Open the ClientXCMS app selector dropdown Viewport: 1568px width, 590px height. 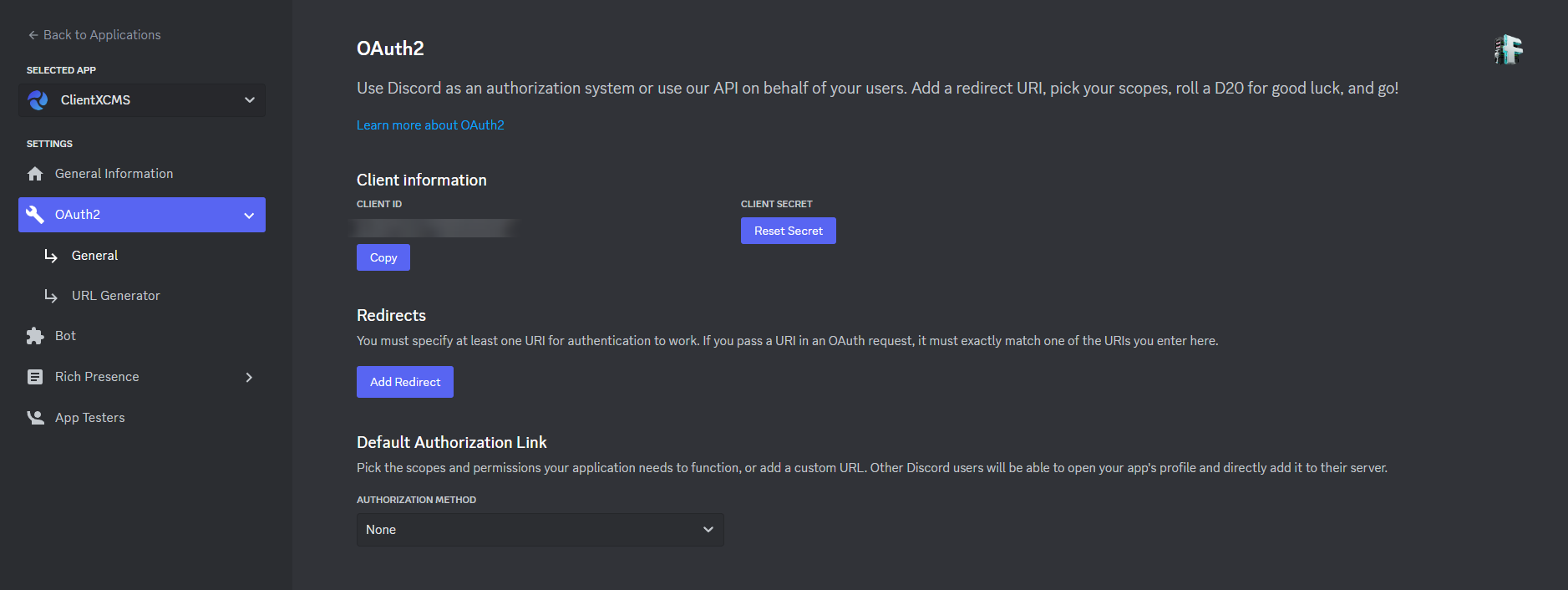(x=249, y=99)
